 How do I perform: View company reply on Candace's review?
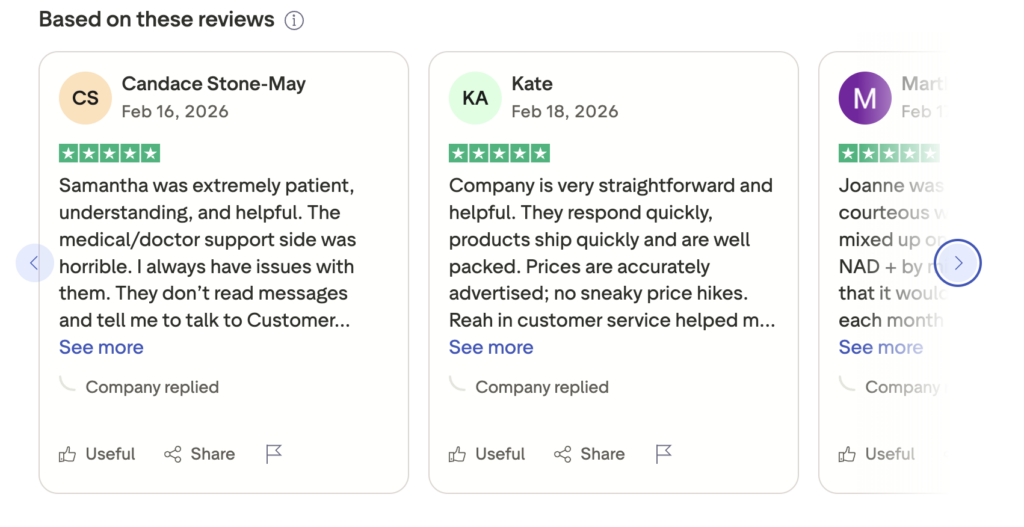[x=151, y=387]
